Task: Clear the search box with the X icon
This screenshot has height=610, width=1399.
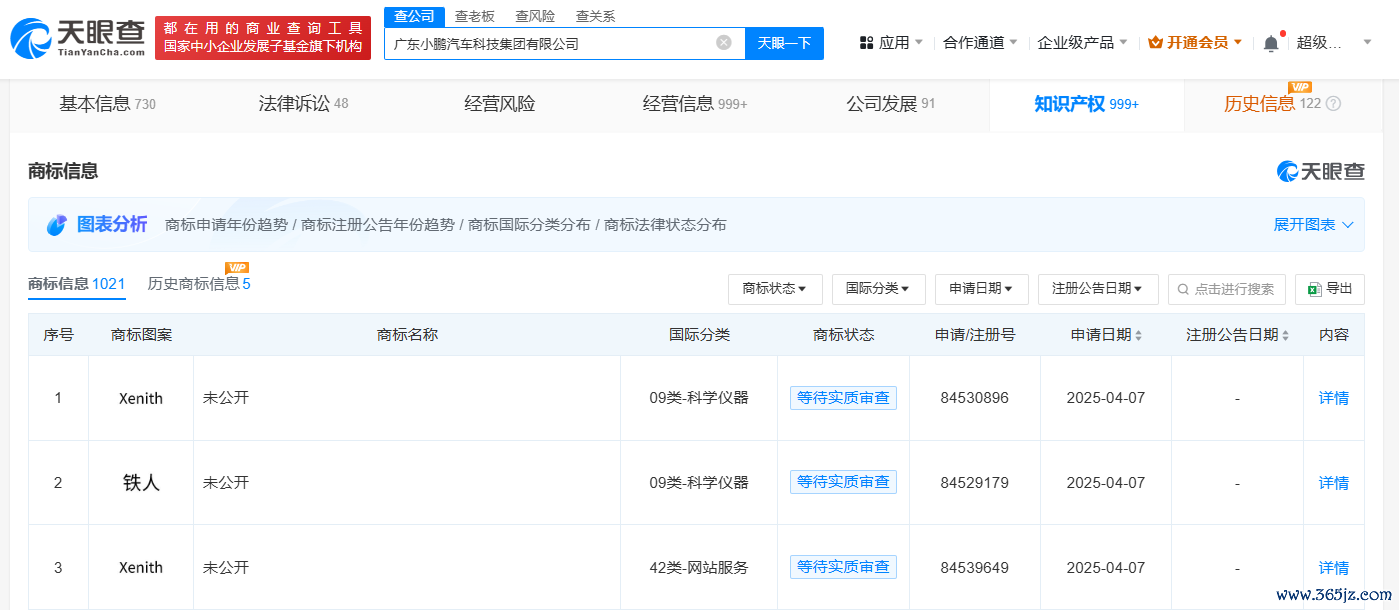Action: coord(724,43)
